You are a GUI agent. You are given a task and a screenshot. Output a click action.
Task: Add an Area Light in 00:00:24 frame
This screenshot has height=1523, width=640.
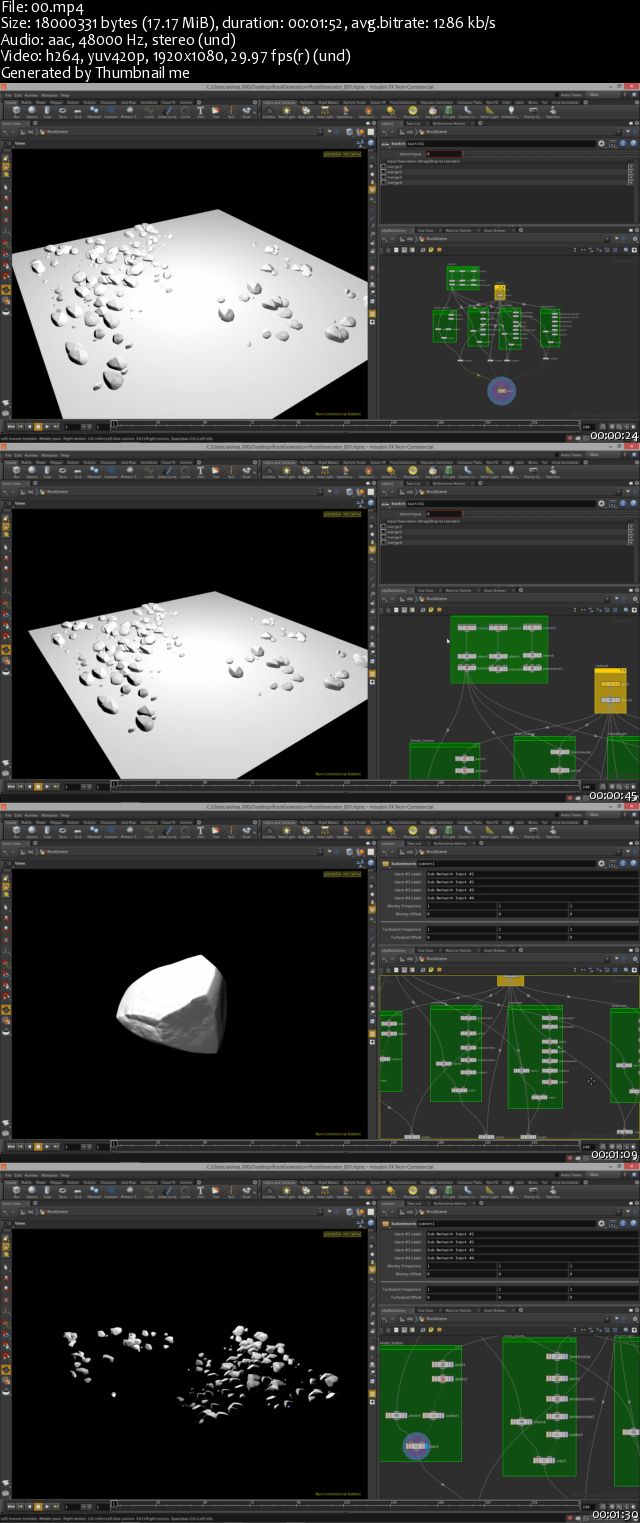tap(325, 110)
